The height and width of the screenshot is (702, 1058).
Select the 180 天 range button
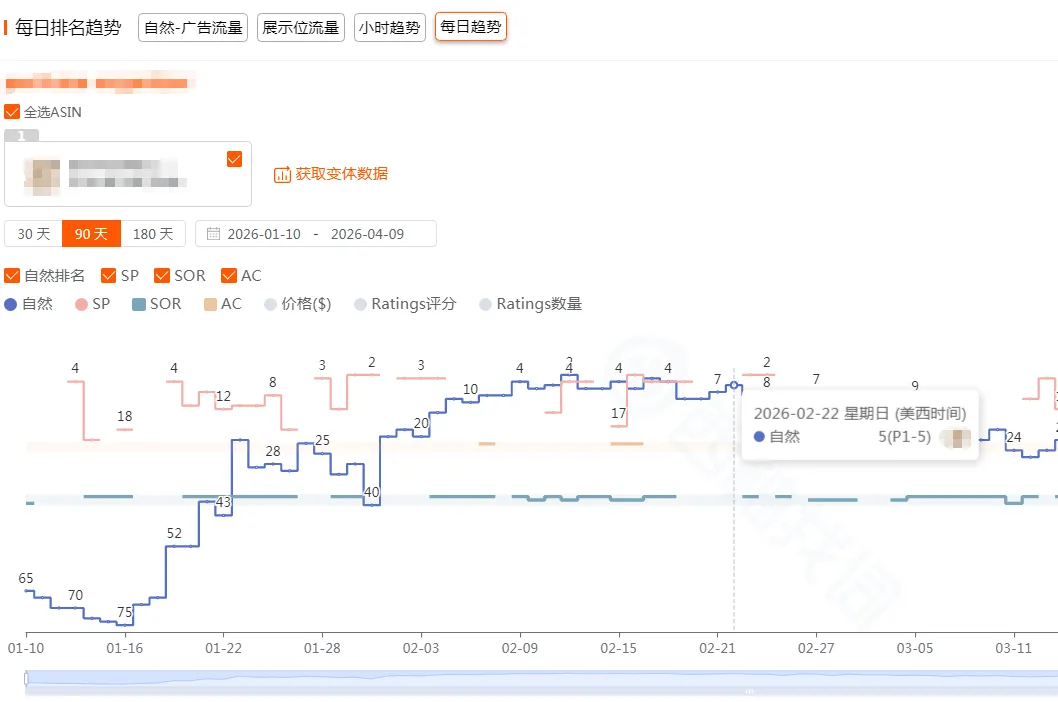(x=153, y=234)
